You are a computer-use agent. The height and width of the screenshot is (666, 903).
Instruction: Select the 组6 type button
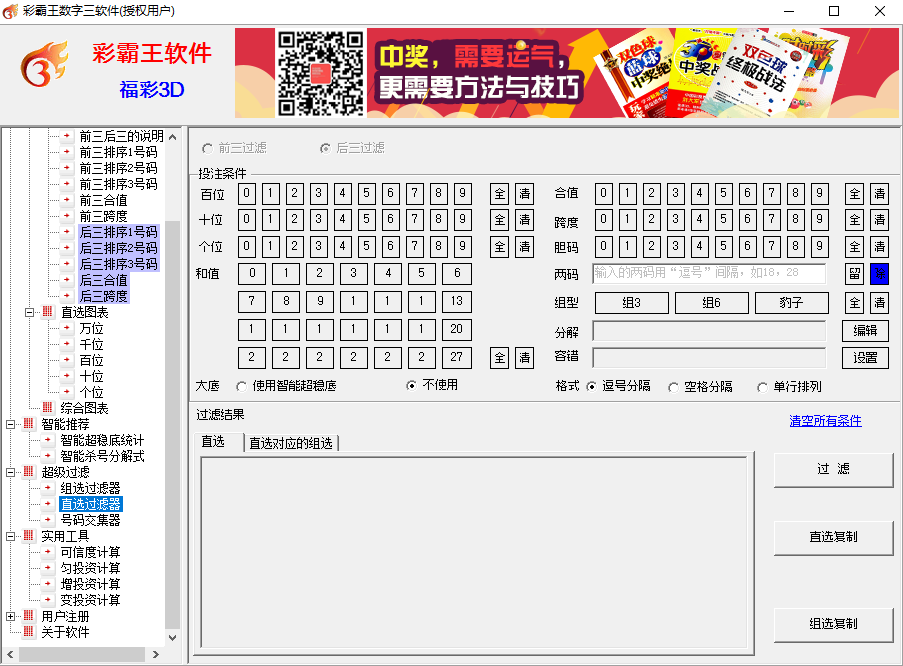point(712,302)
